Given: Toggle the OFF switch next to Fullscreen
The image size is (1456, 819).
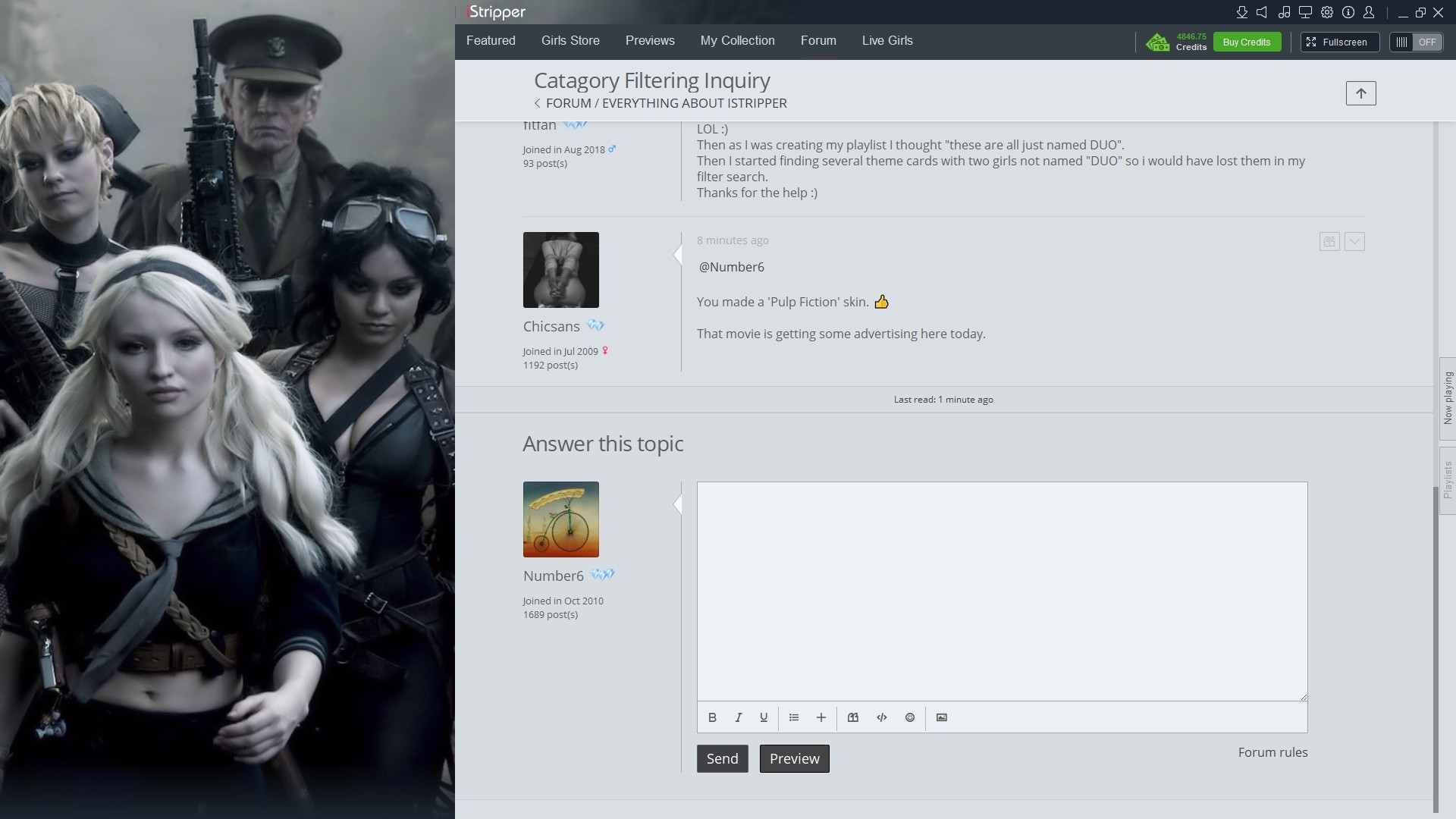Looking at the screenshot, I should (x=1416, y=42).
